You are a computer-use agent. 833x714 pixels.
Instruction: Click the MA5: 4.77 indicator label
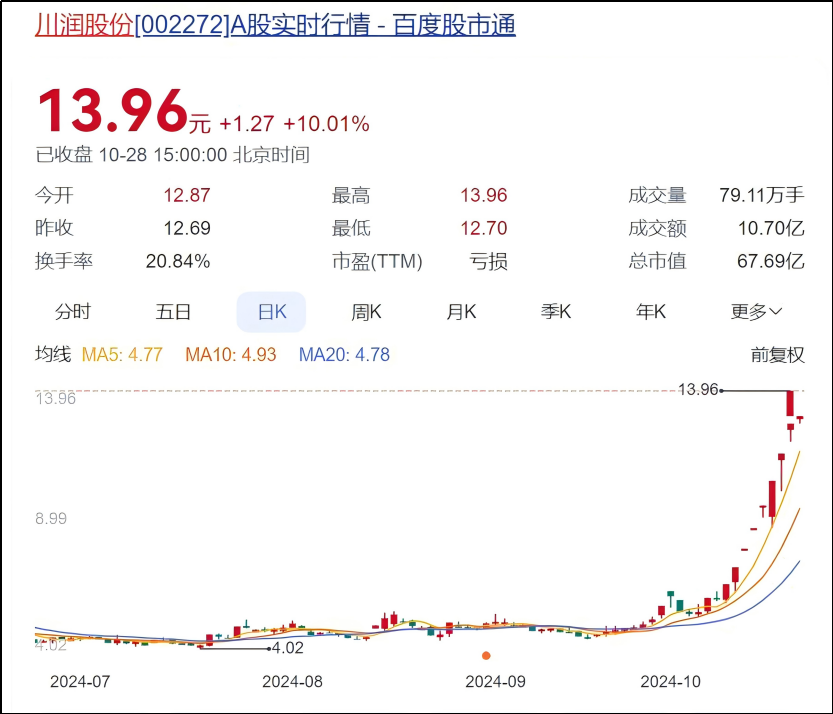tap(122, 354)
